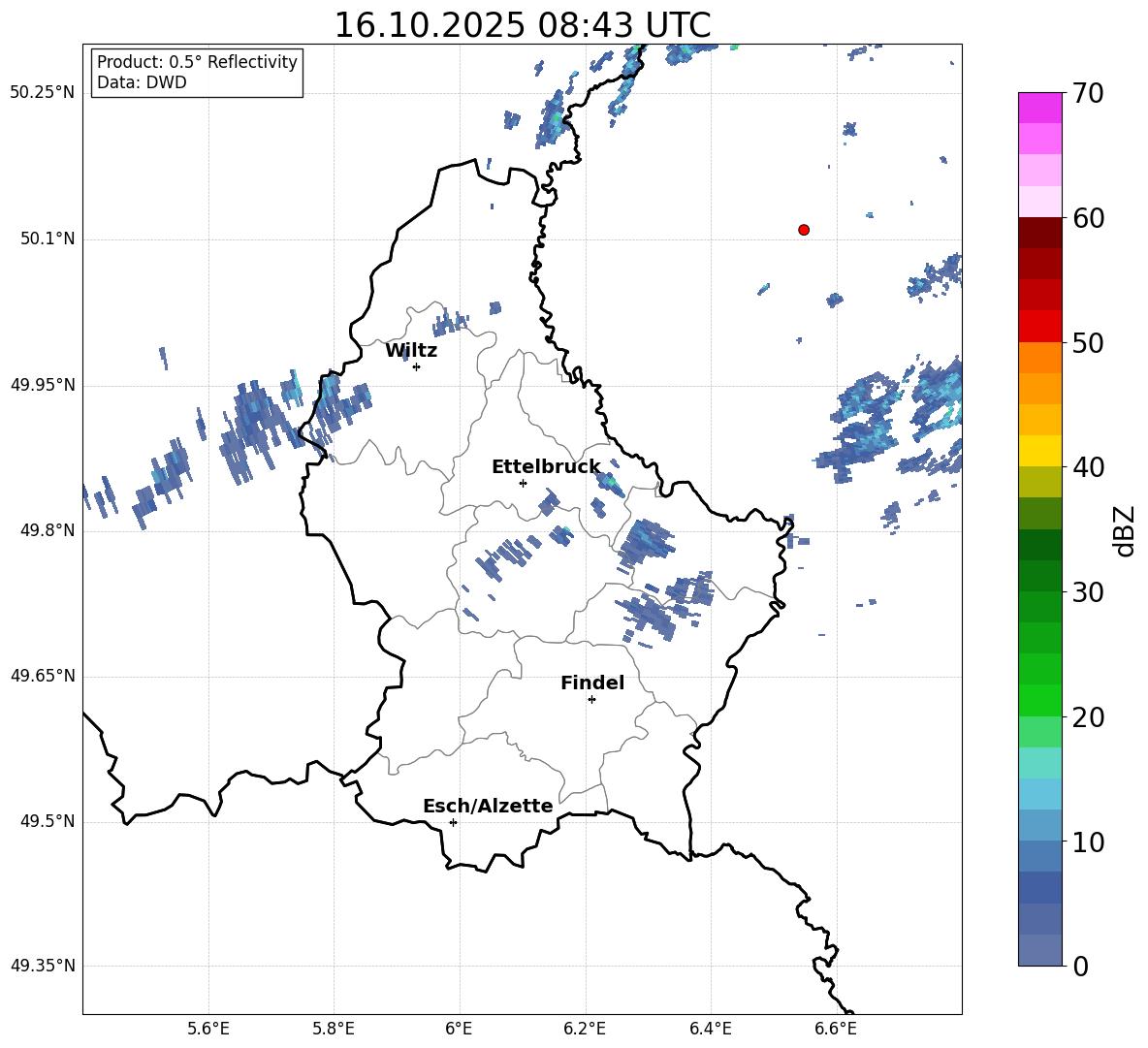This screenshot has width=1148, height=1048.
Task: Click the 40 colorbar tick label
Action: click(1088, 467)
